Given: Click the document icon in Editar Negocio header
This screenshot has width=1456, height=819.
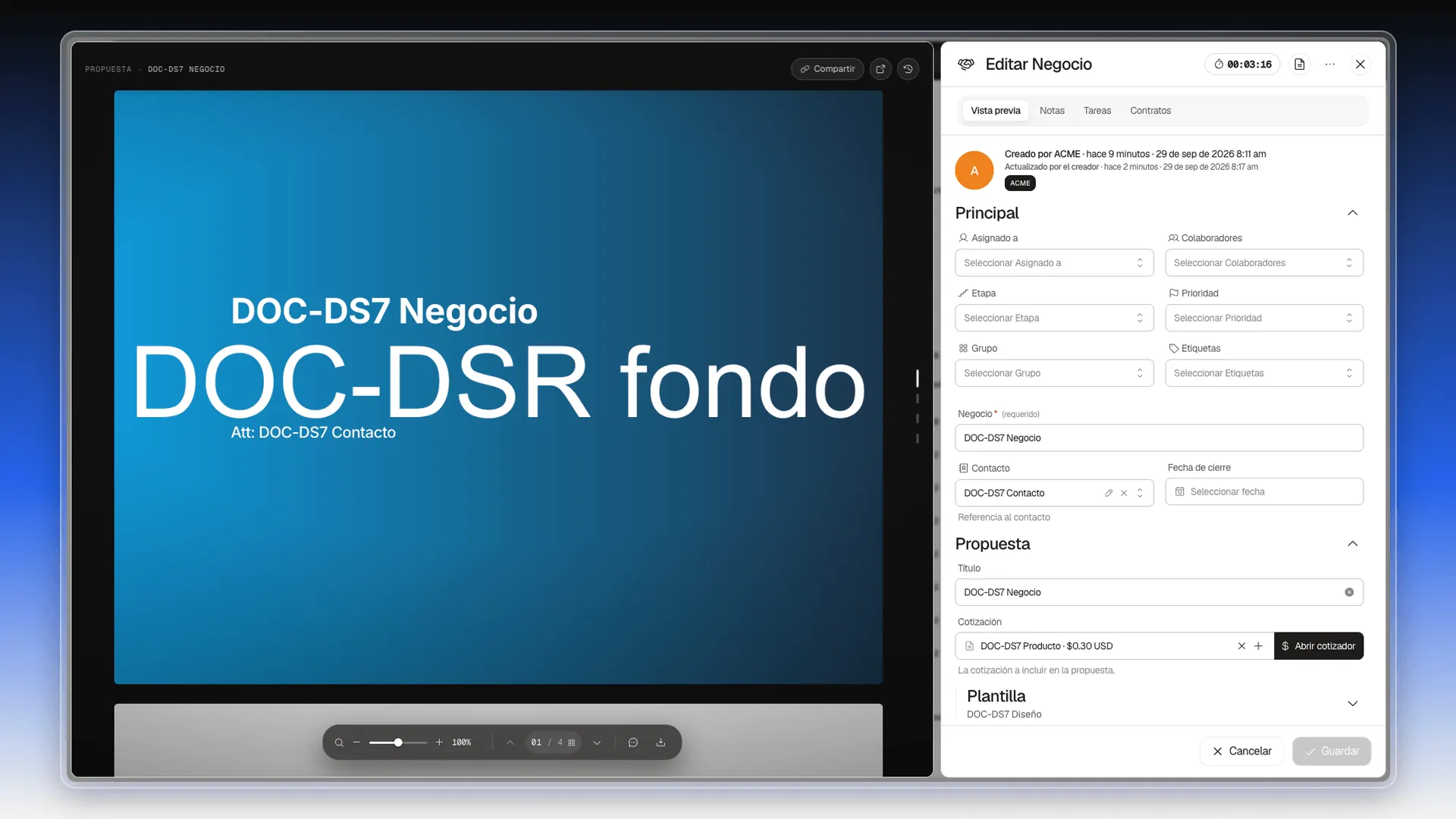Looking at the screenshot, I should click(1299, 64).
